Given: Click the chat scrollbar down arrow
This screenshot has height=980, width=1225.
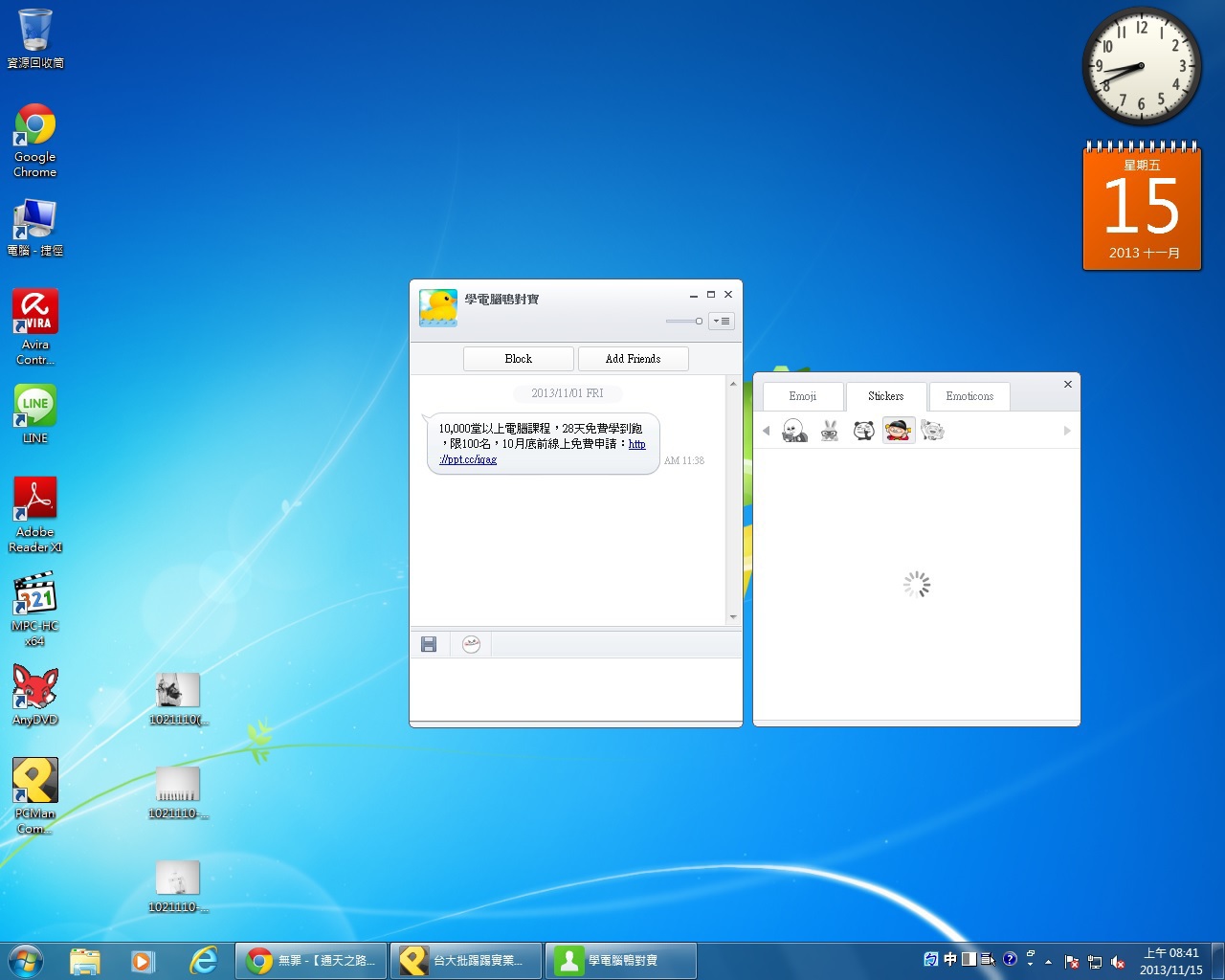Looking at the screenshot, I should [x=733, y=617].
